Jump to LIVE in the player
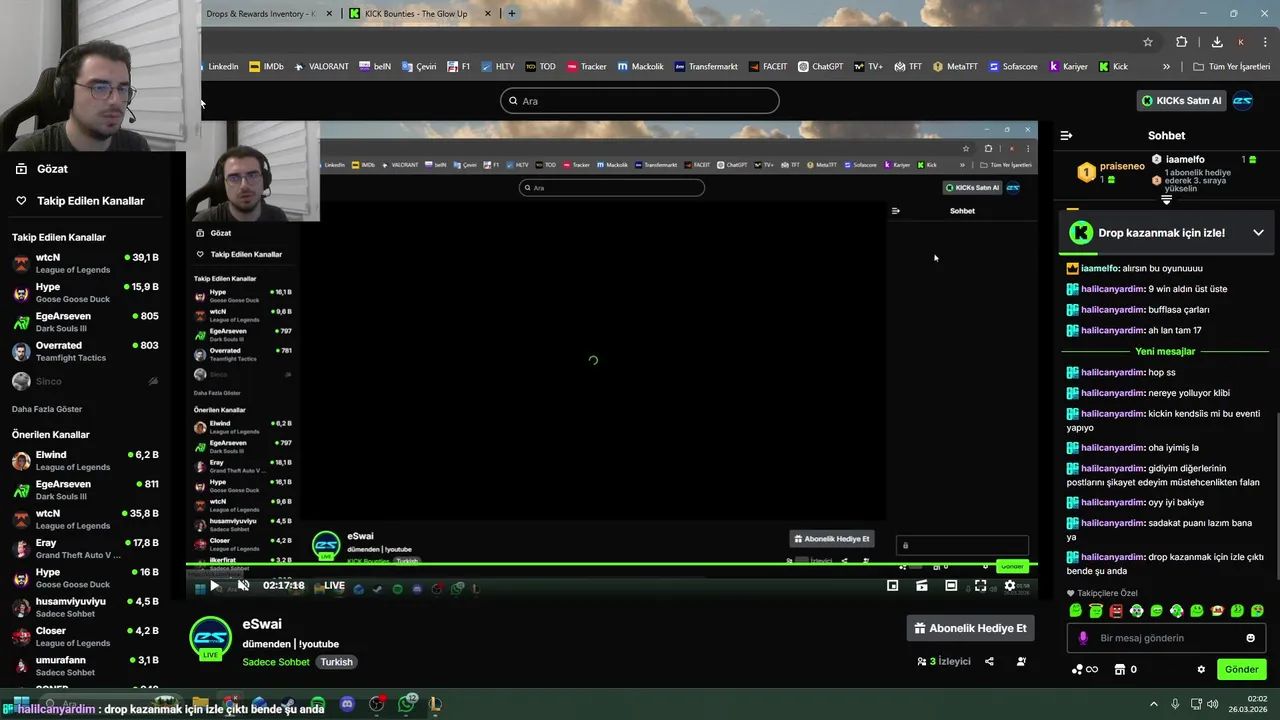Screen dimensions: 1280x720 point(334,586)
